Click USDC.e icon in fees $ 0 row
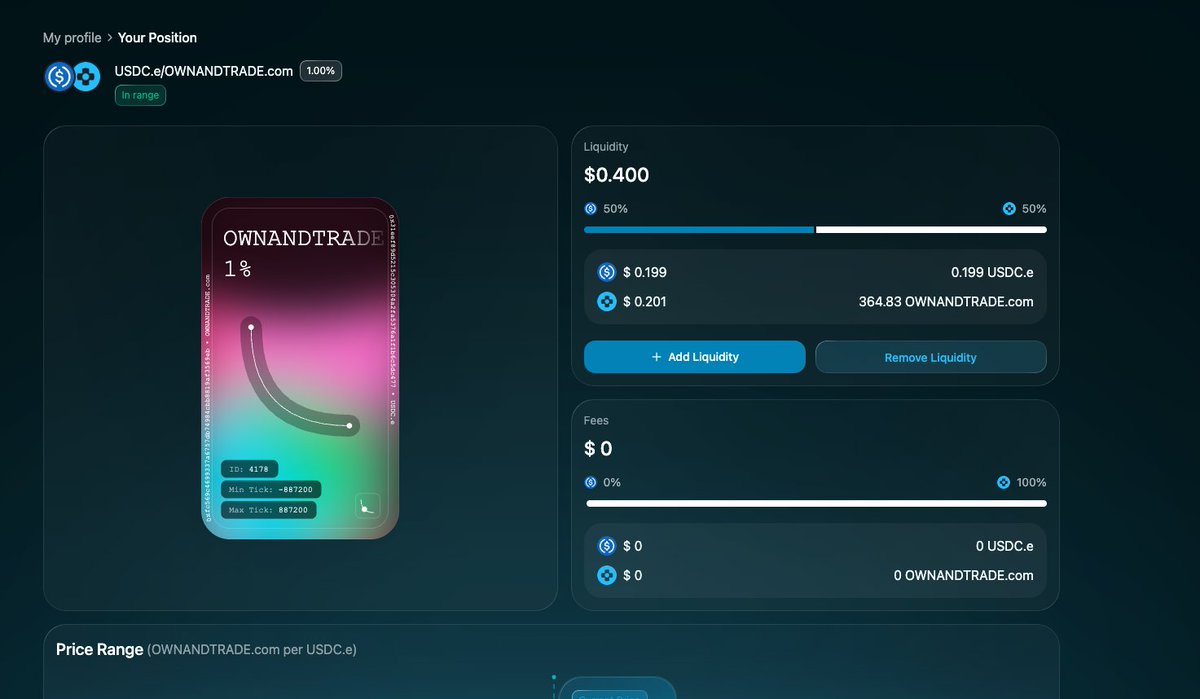The height and width of the screenshot is (699, 1200). click(x=606, y=546)
